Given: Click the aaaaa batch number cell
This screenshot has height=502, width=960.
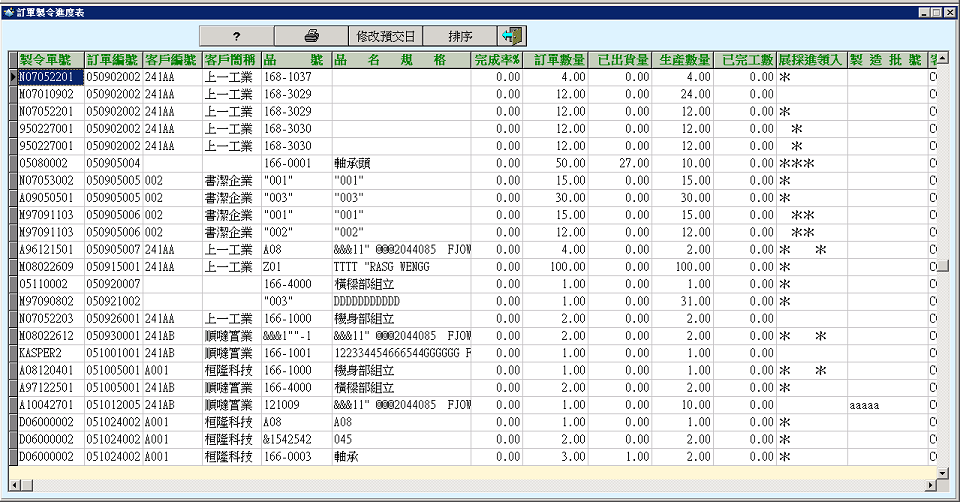Looking at the screenshot, I should [885, 407].
